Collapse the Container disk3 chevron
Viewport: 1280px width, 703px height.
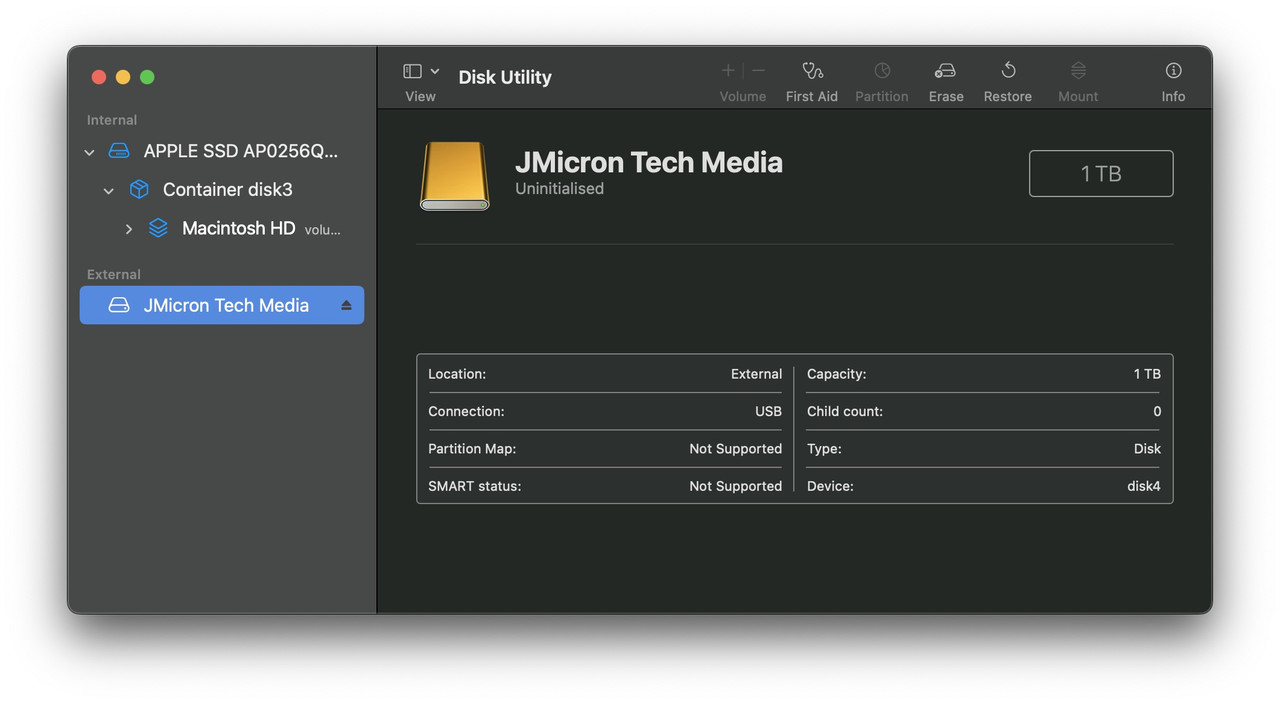(x=109, y=190)
